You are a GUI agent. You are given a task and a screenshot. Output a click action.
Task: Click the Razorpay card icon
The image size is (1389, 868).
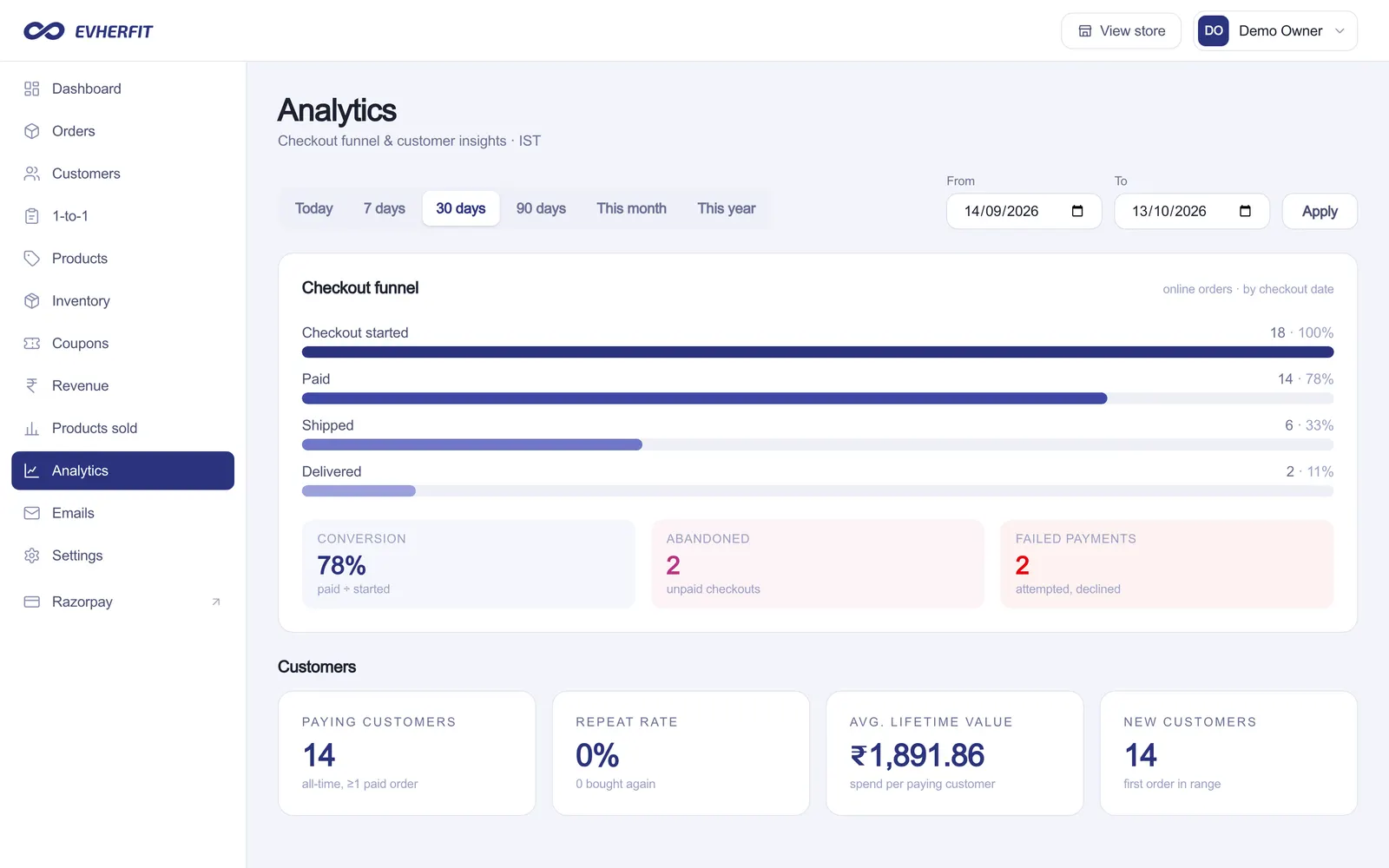coord(32,602)
